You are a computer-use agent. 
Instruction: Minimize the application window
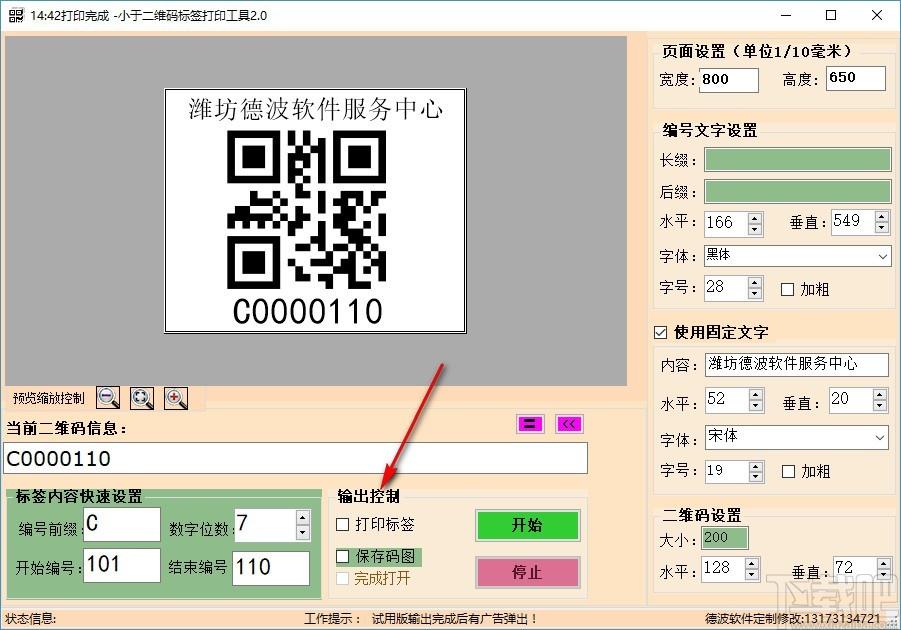(786, 16)
